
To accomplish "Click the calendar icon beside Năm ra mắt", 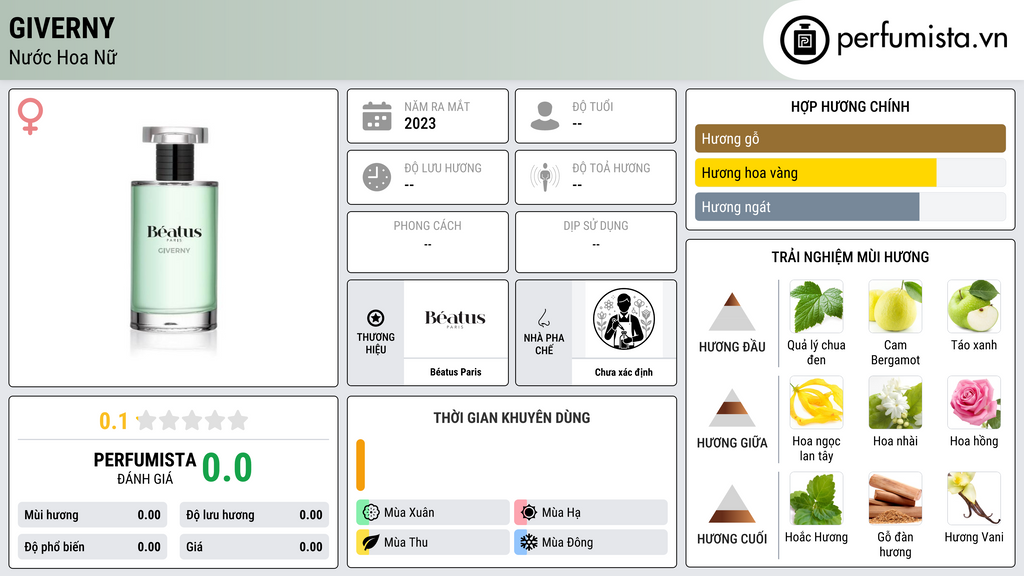I will pos(377,116).
